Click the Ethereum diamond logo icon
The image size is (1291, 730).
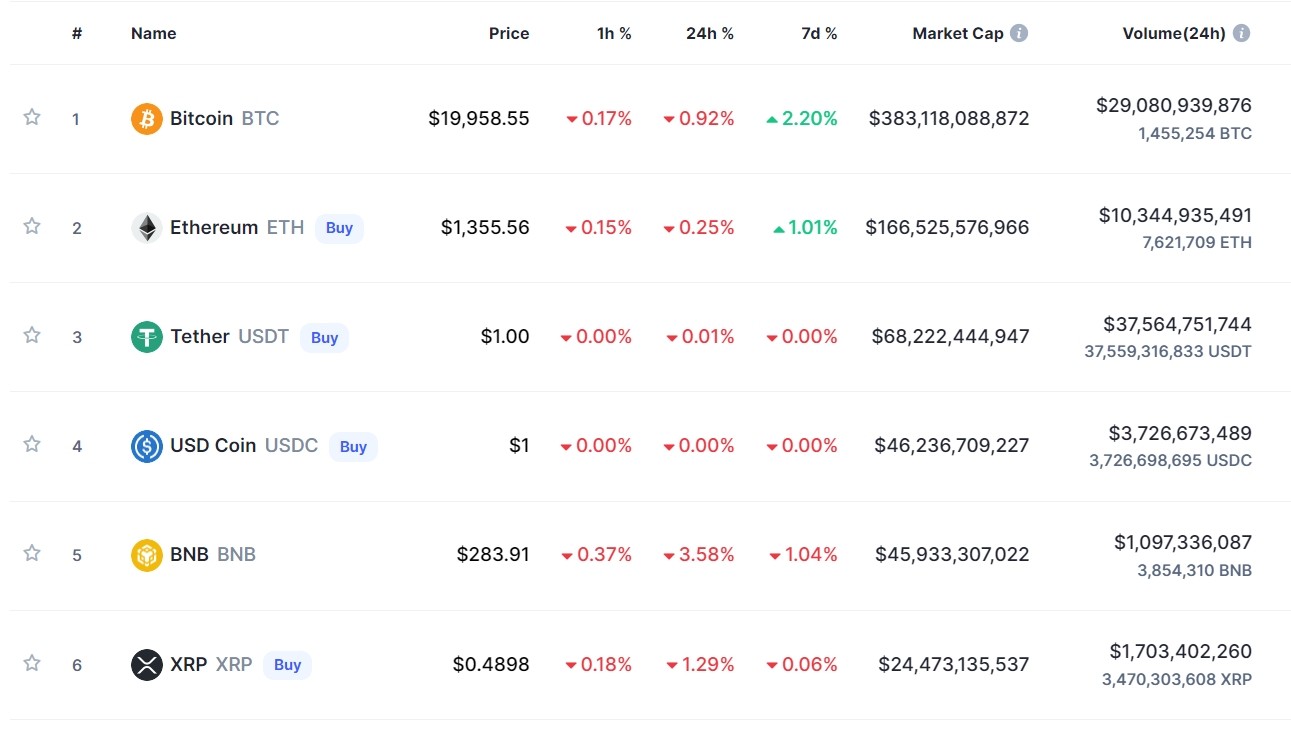(147, 228)
